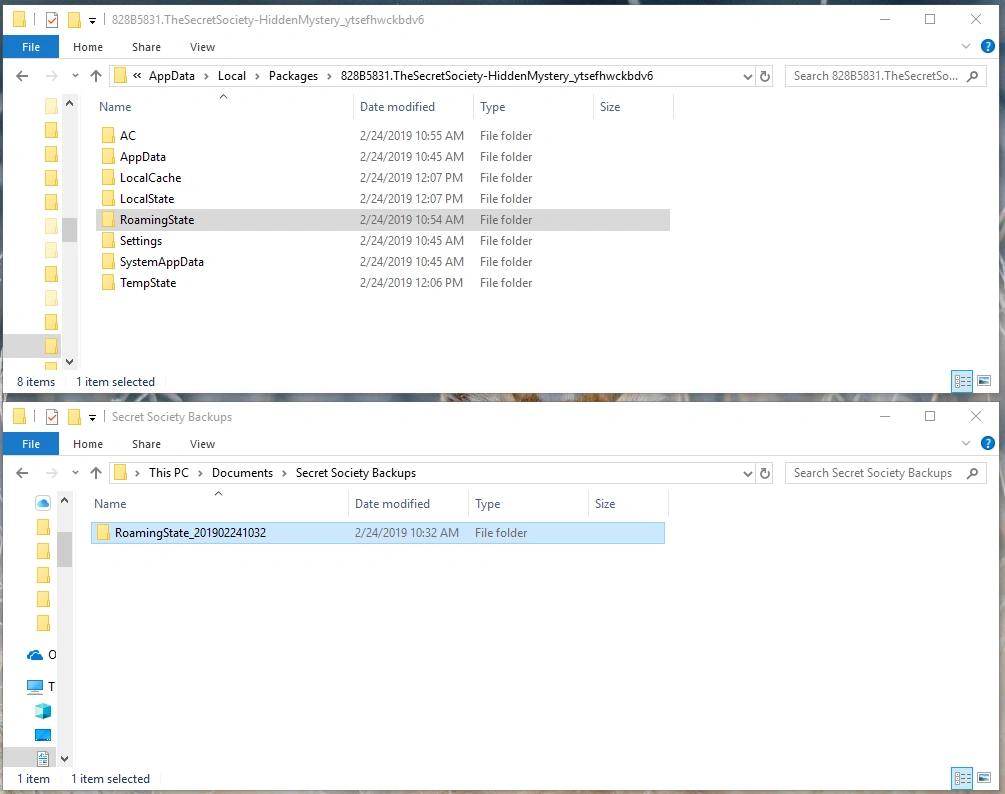Open View tab in Backups window
This screenshot has width=1005, height=794.
pyautogui.click(x=202, y=444)
